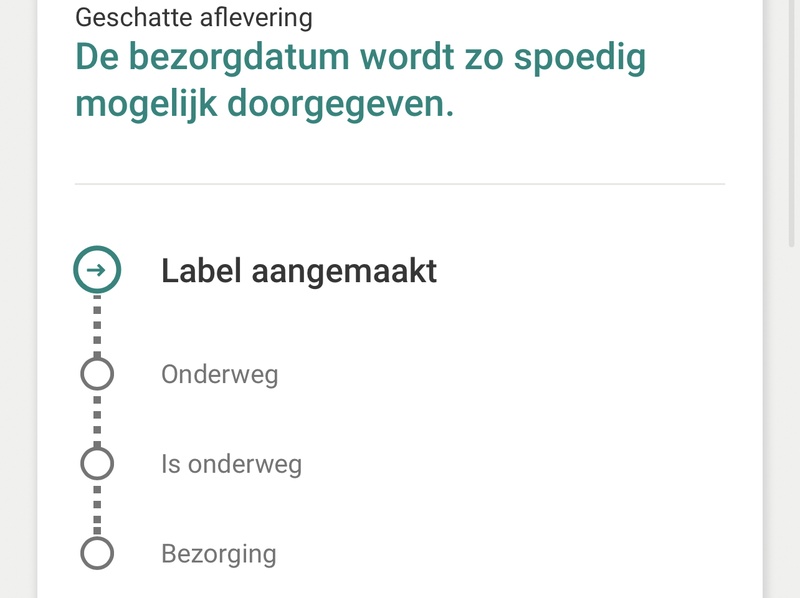Click the green arrow status icon
800x598 pixels.
tap(97, 270)
